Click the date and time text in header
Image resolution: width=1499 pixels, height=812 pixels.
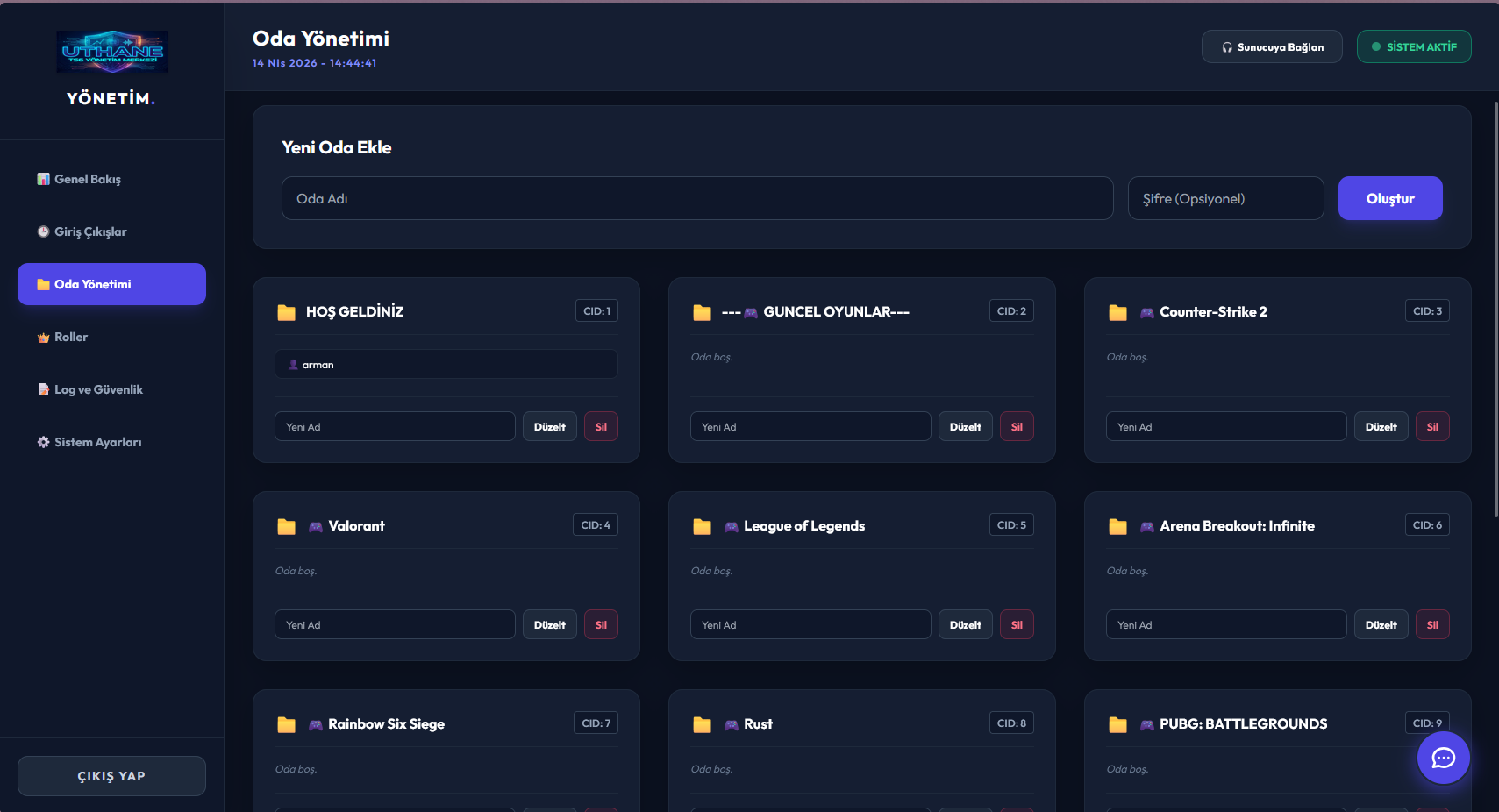314,63
